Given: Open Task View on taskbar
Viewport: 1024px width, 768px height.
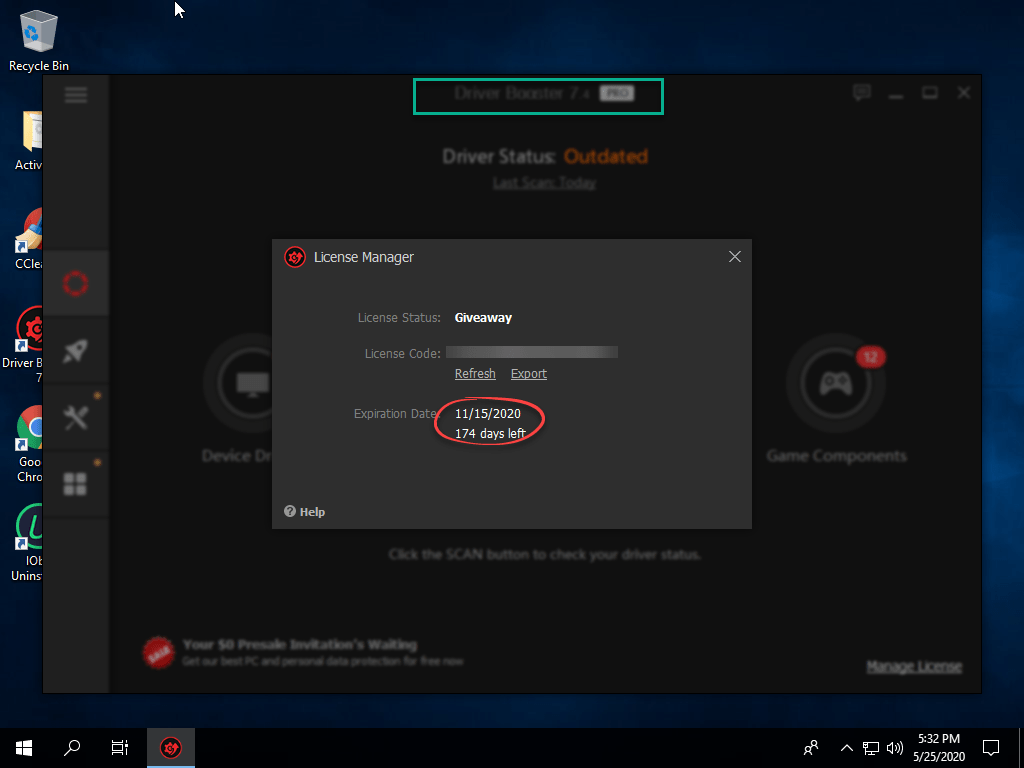Looking at the screenshot, I should coord(120,748).
